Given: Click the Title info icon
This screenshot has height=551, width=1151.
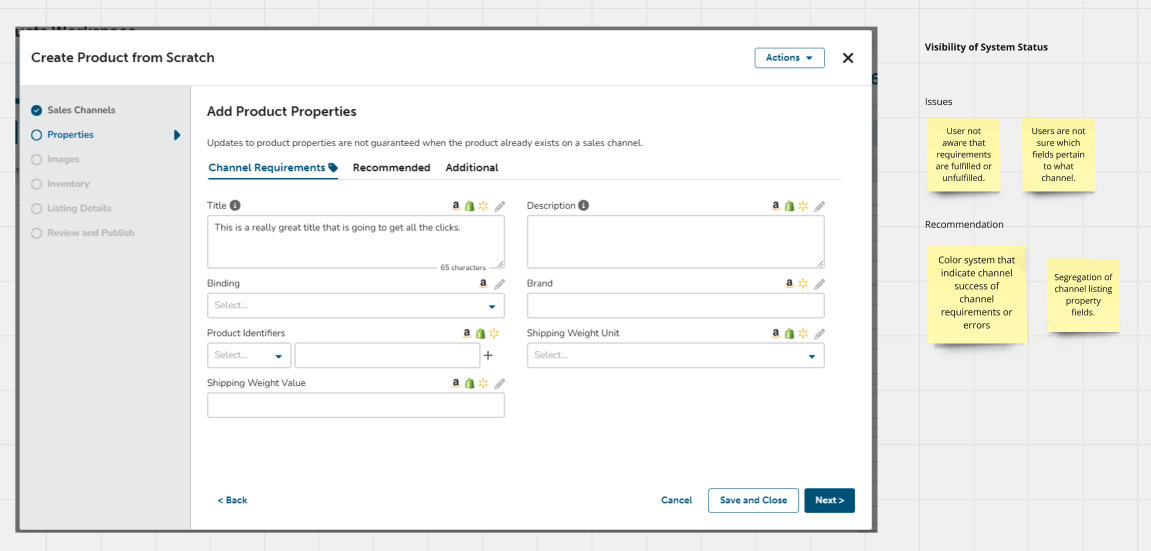Looking at the screenshot, I should (x=235, y=205).
